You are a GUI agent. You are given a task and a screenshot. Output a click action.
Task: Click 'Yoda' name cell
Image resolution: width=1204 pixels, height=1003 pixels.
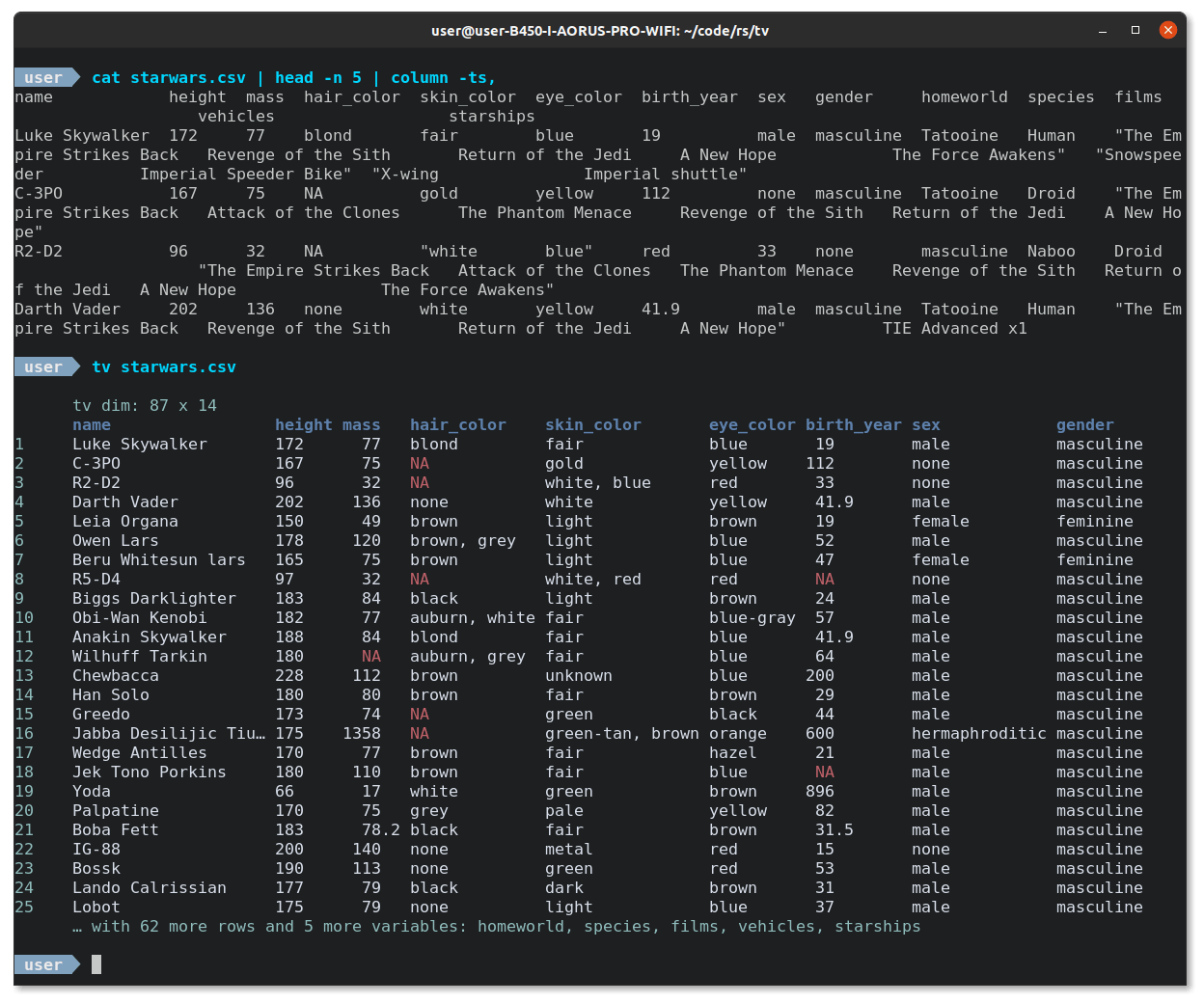(x=92, y=792)
